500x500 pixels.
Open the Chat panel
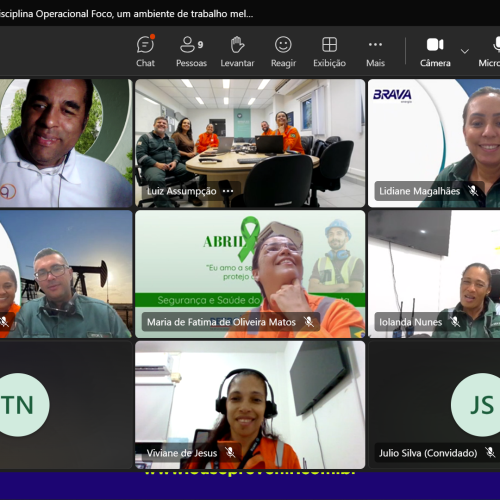click(145, 52)
